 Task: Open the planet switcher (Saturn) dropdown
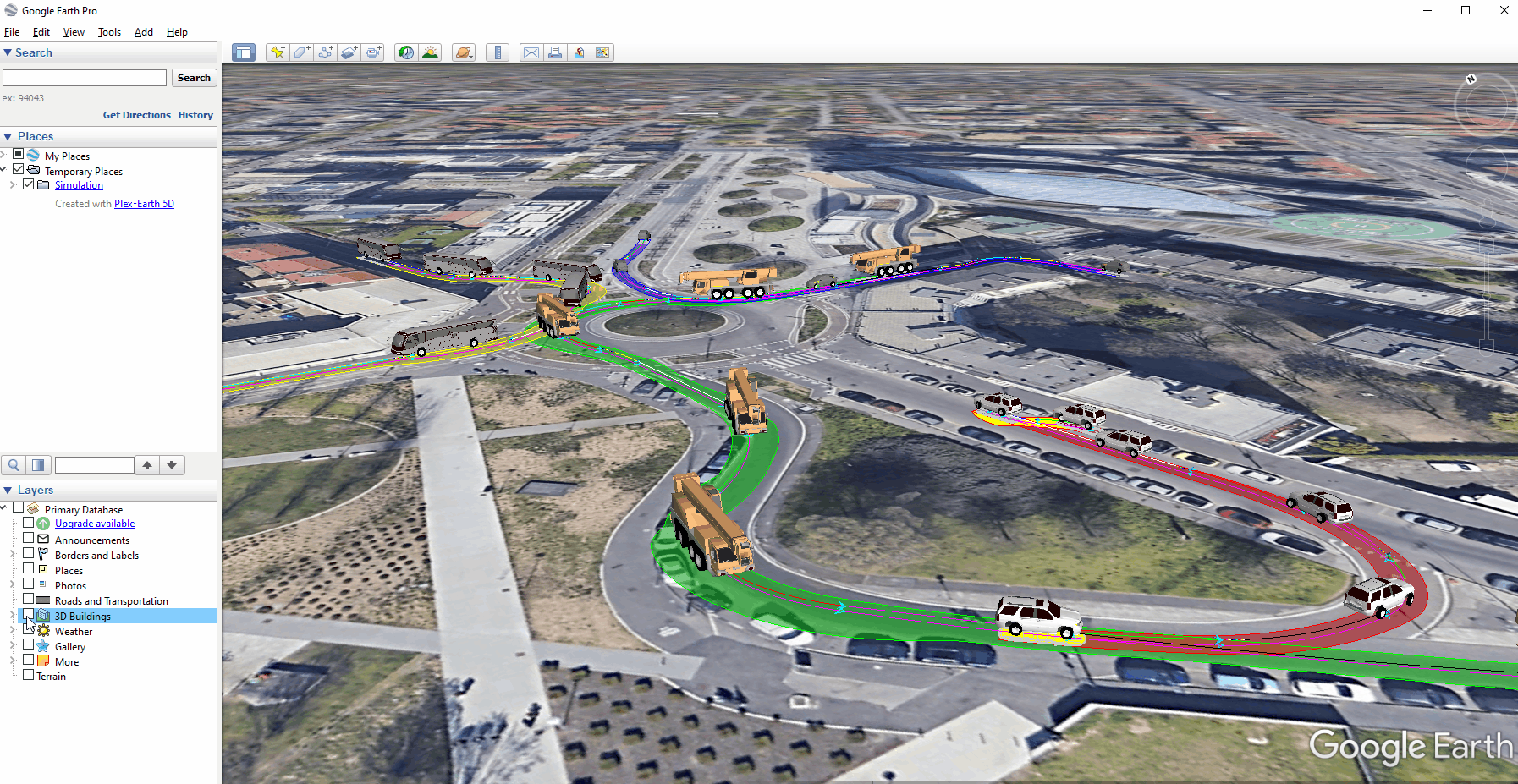[464, 52]
